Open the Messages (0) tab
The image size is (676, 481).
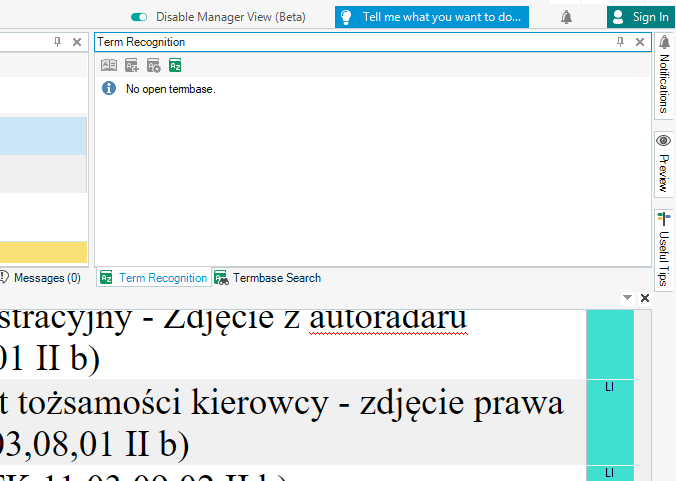click(x=41, y=278)
